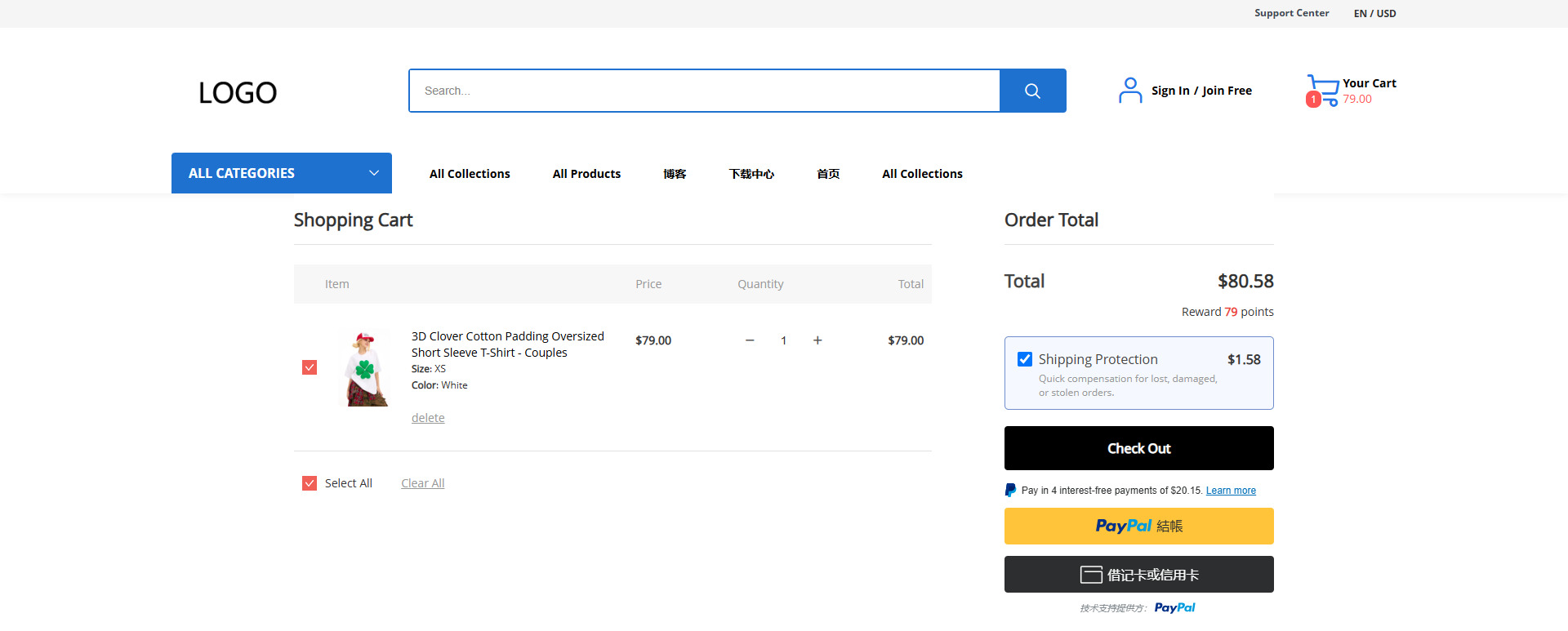Screen dimensions: 1568x631
Task: Uncheck the clover T-shirt item checkbox
Action: coord(310,367)
